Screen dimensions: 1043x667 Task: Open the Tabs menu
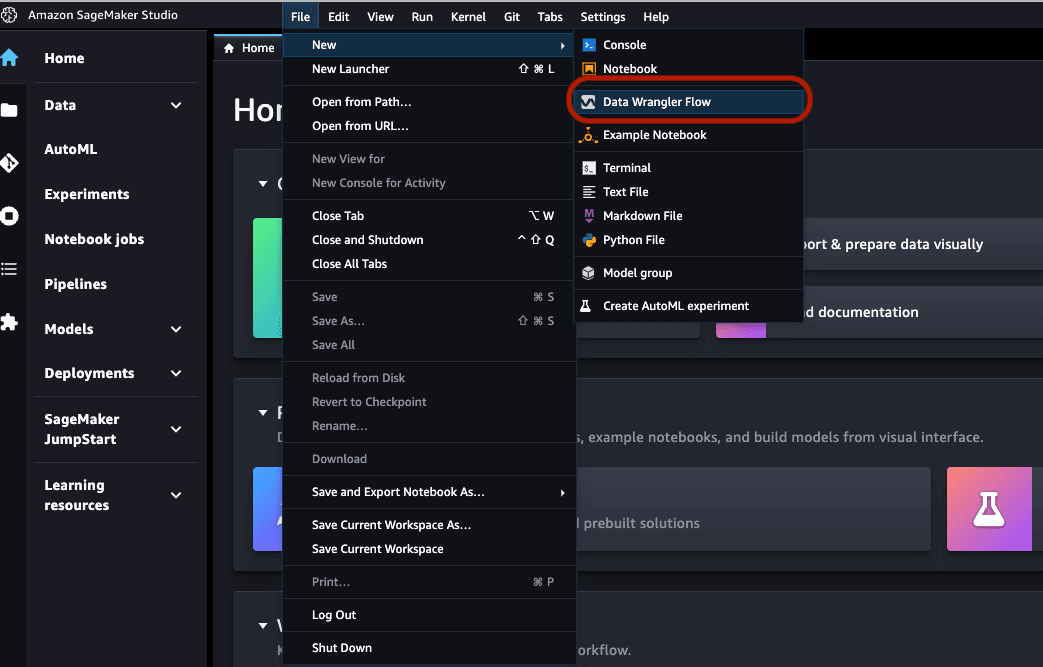(550, 17)
